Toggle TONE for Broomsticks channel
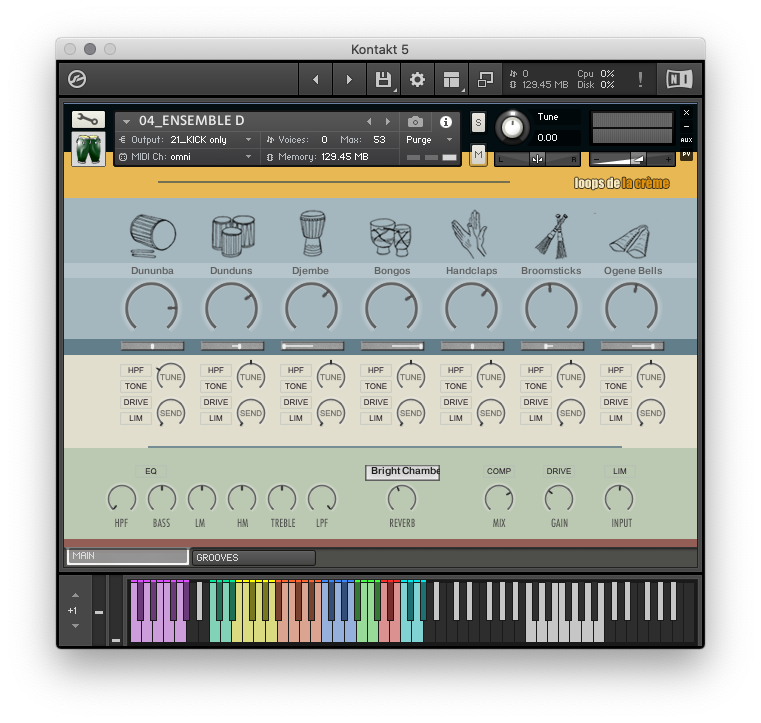 (x=536, y=386)
